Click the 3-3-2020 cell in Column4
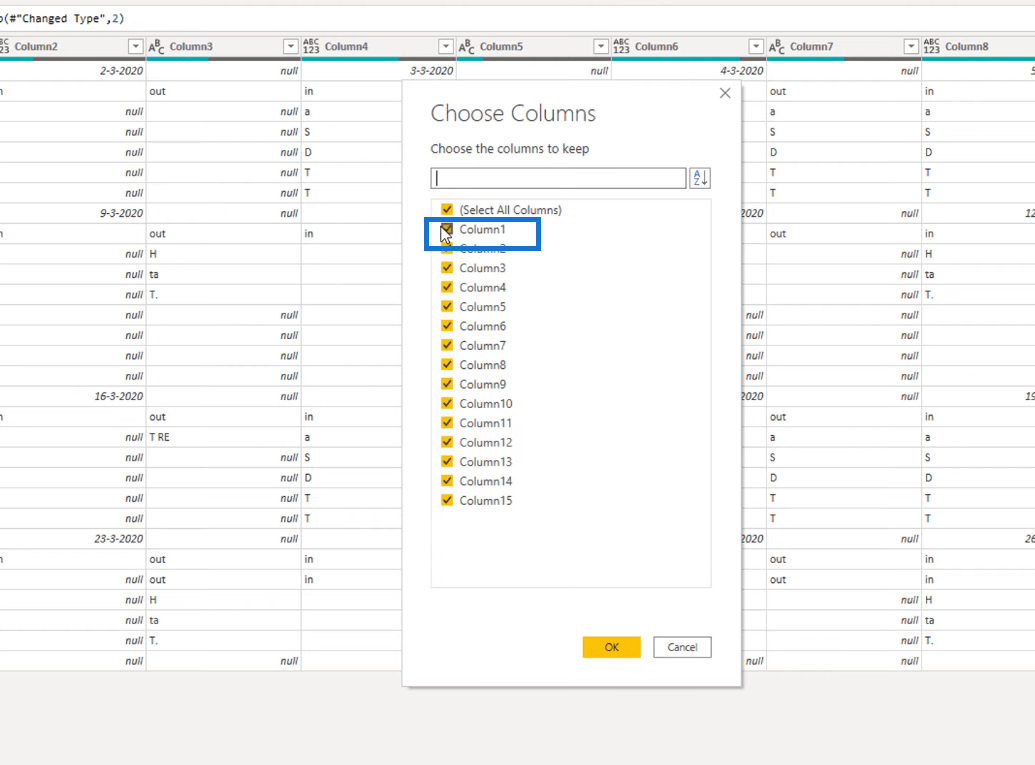 click(x=379, y=71)
